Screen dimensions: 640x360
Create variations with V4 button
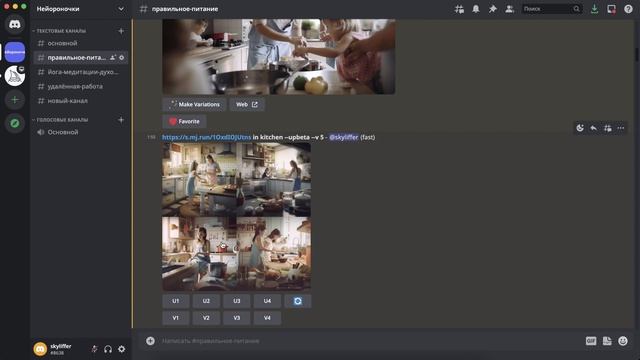click(x=267, y=318)
